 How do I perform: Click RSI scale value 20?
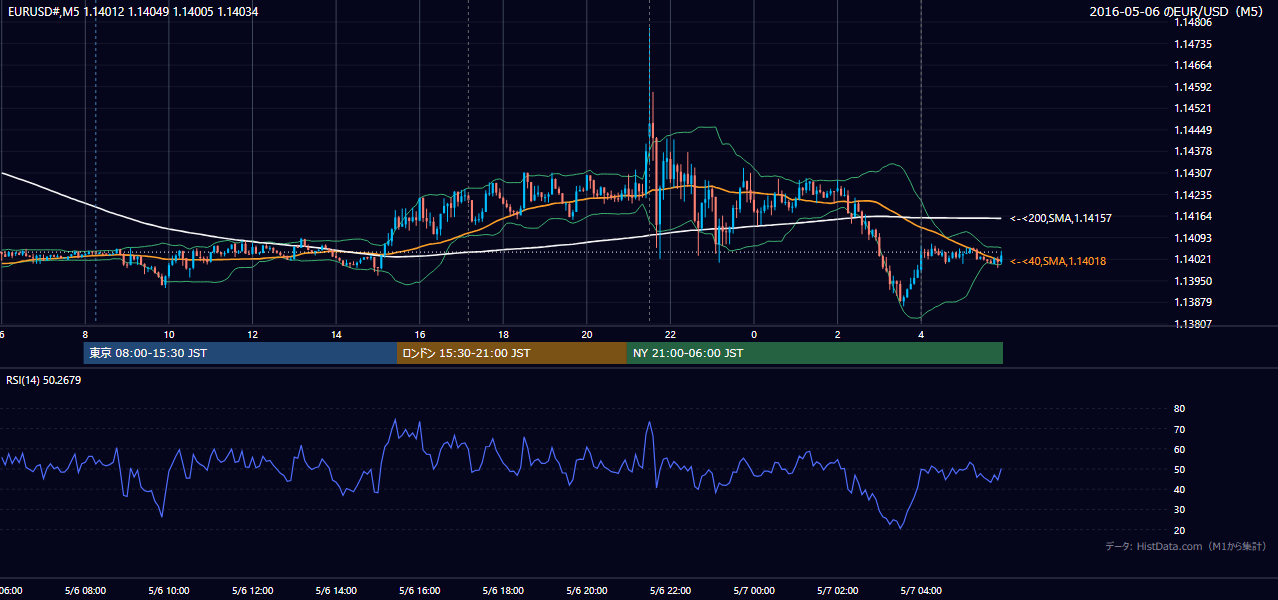point(1179,530)
